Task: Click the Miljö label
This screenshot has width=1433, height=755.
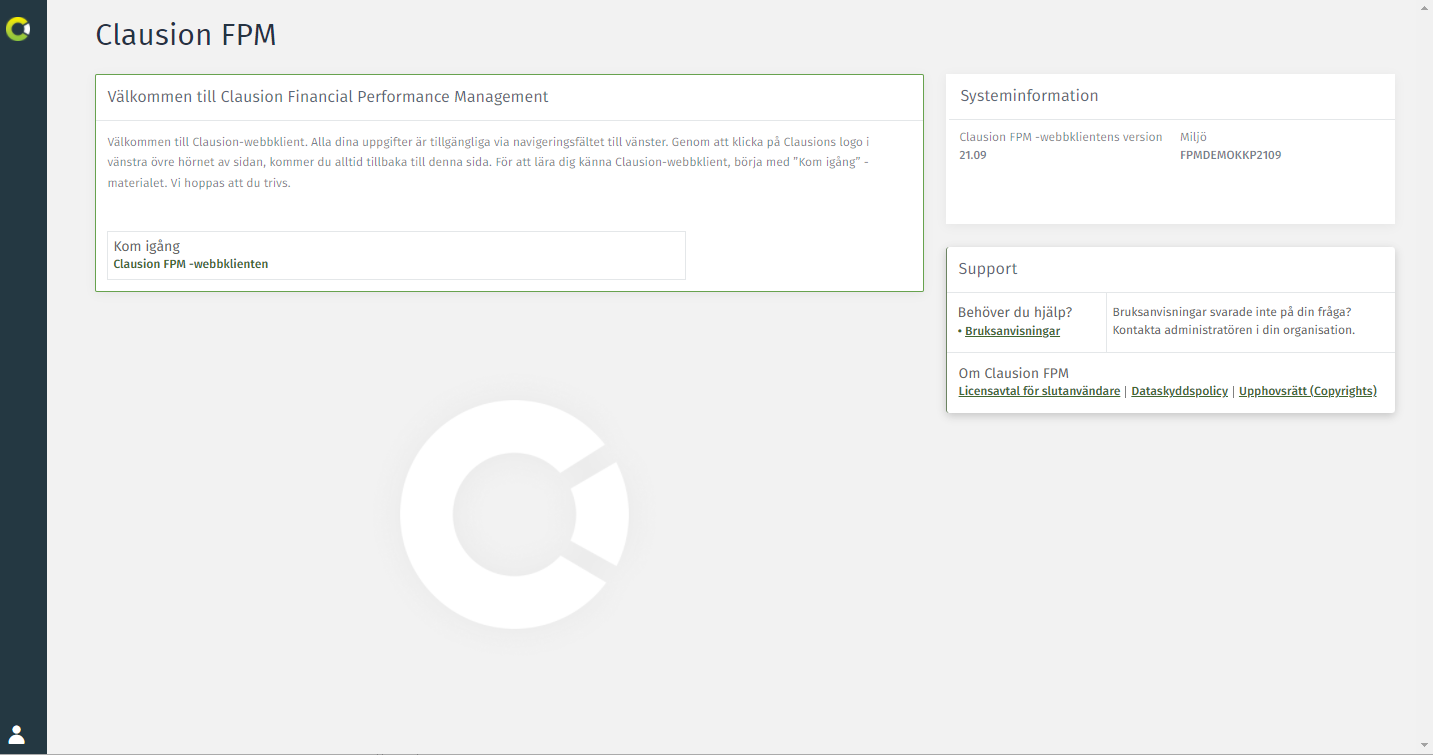Action: point(1193,137)
